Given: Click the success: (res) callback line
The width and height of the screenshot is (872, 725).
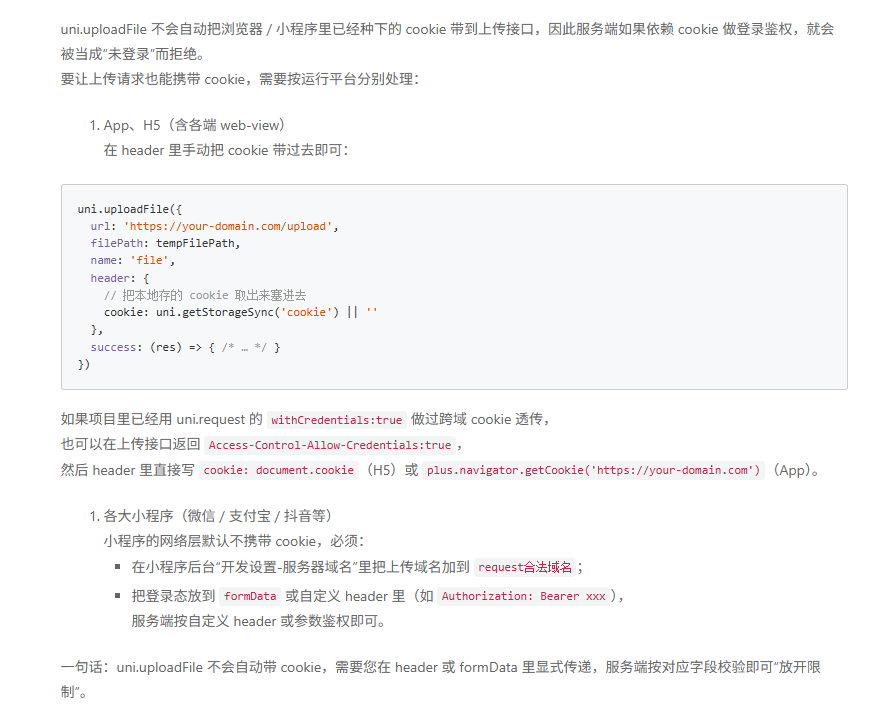Looking at the screenshot, I should (x=185, y=347).
